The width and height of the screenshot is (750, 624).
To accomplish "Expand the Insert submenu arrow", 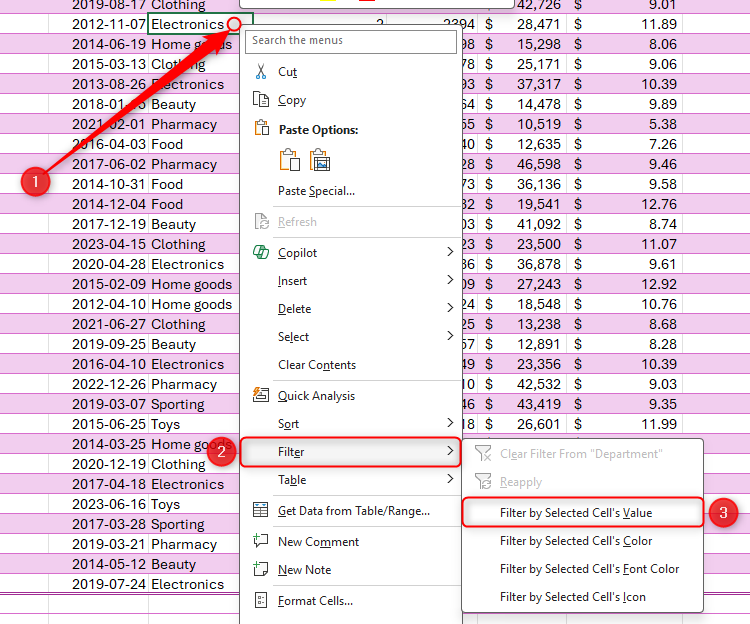I will click(449, 281).
